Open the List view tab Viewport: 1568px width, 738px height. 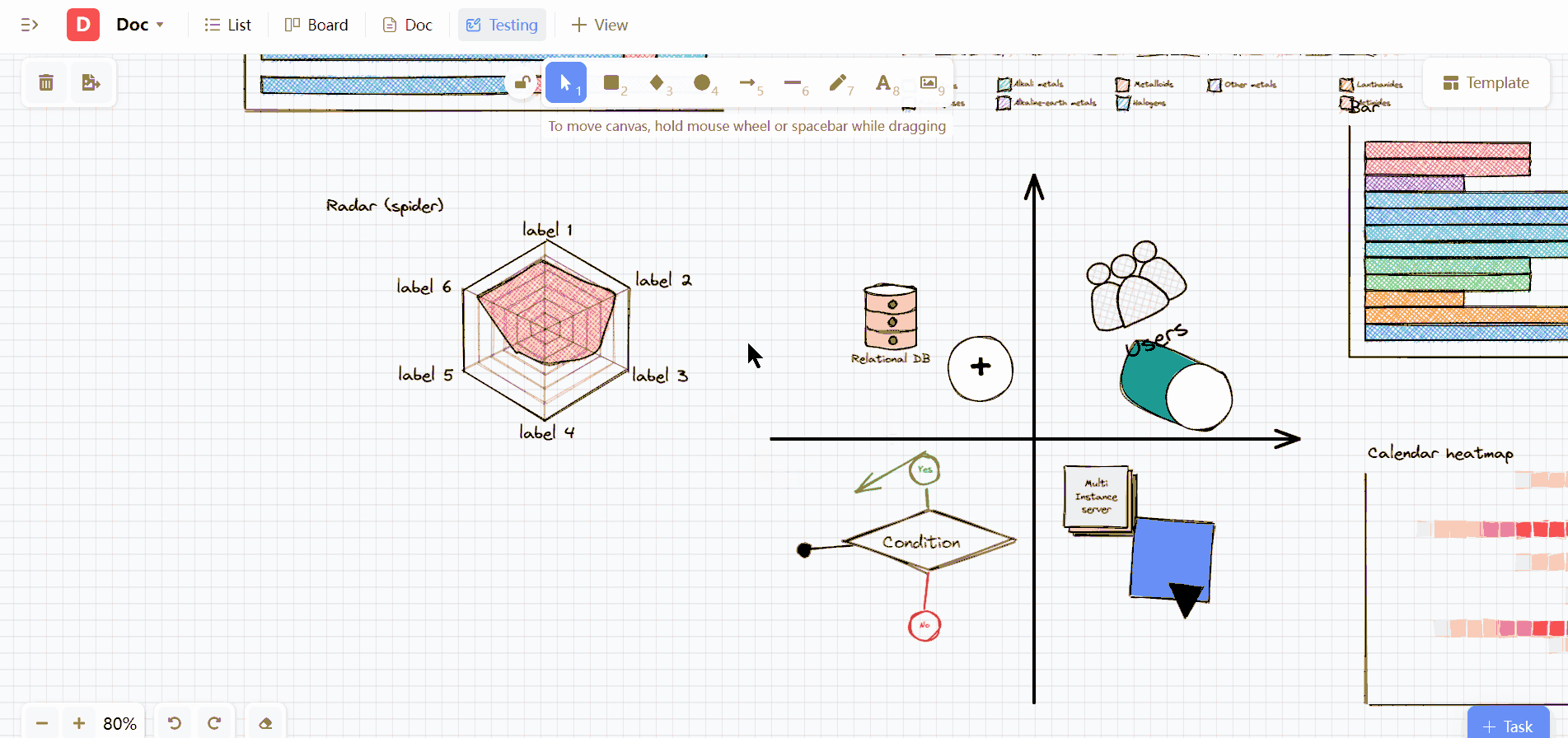[x=228, y=25]
